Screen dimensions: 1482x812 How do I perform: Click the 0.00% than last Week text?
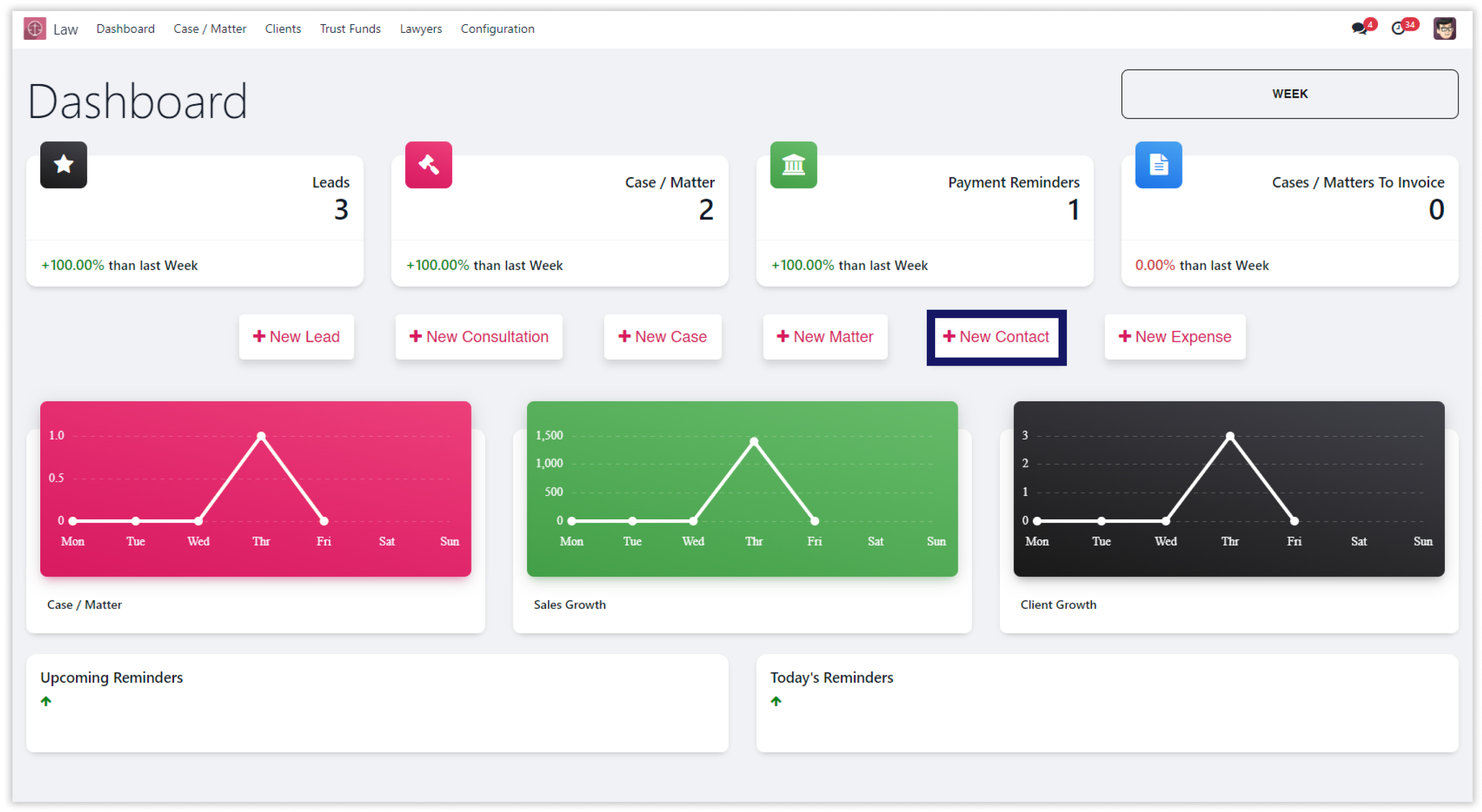coord(1201,265)
